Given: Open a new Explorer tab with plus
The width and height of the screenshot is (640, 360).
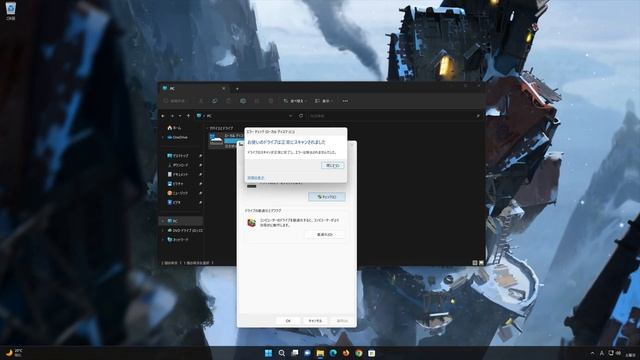Looking at the screenshot, I should [x=237, y=89].
